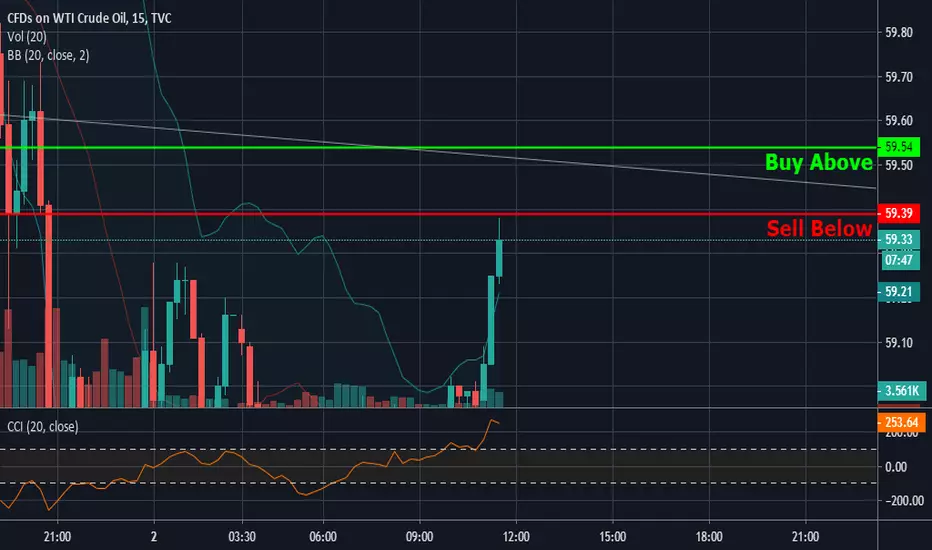Click the 21:00 time label after 18:00

click(805, 536)
